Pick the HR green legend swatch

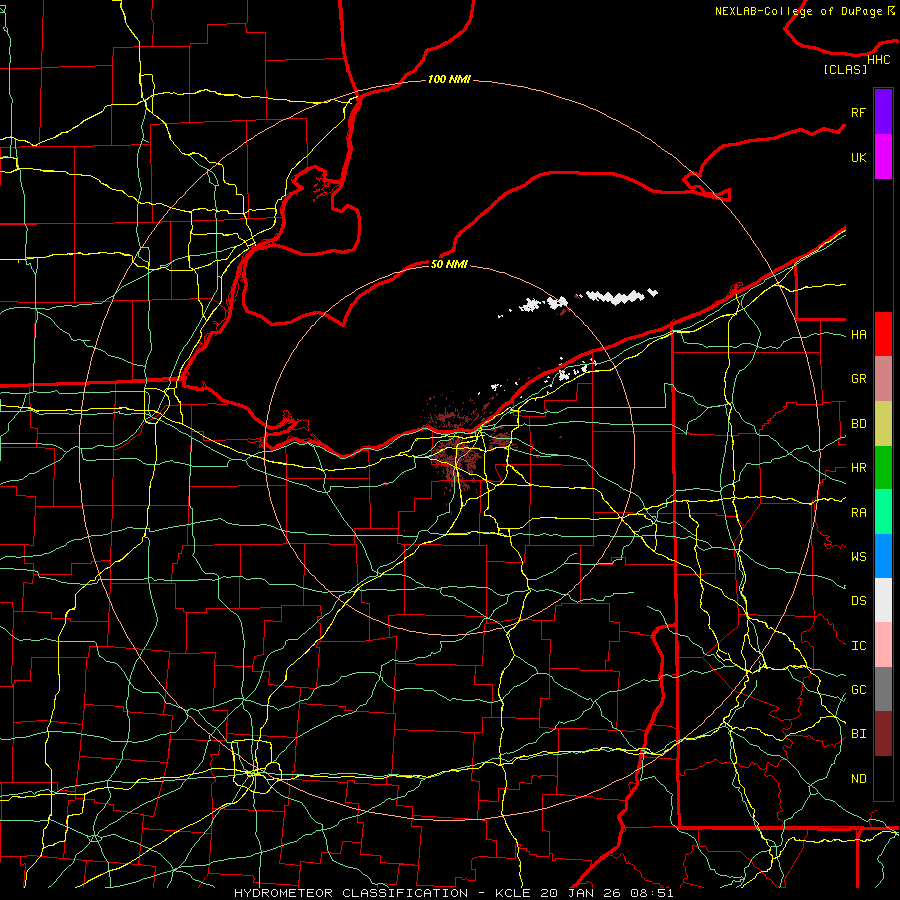click(x=883, y=468)
